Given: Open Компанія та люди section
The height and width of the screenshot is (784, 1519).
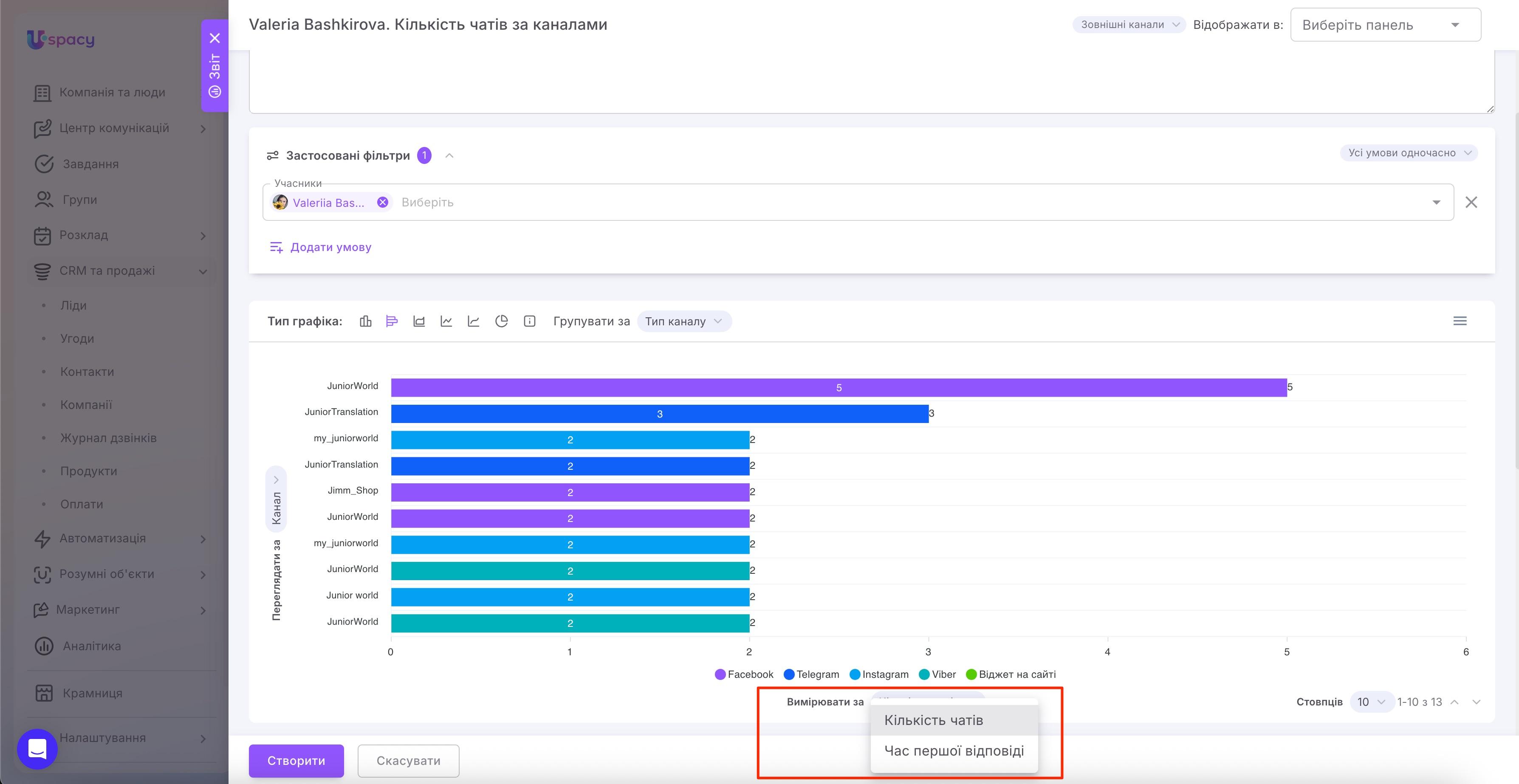Looking at the screenshot, I should click(x=112, y=93).
